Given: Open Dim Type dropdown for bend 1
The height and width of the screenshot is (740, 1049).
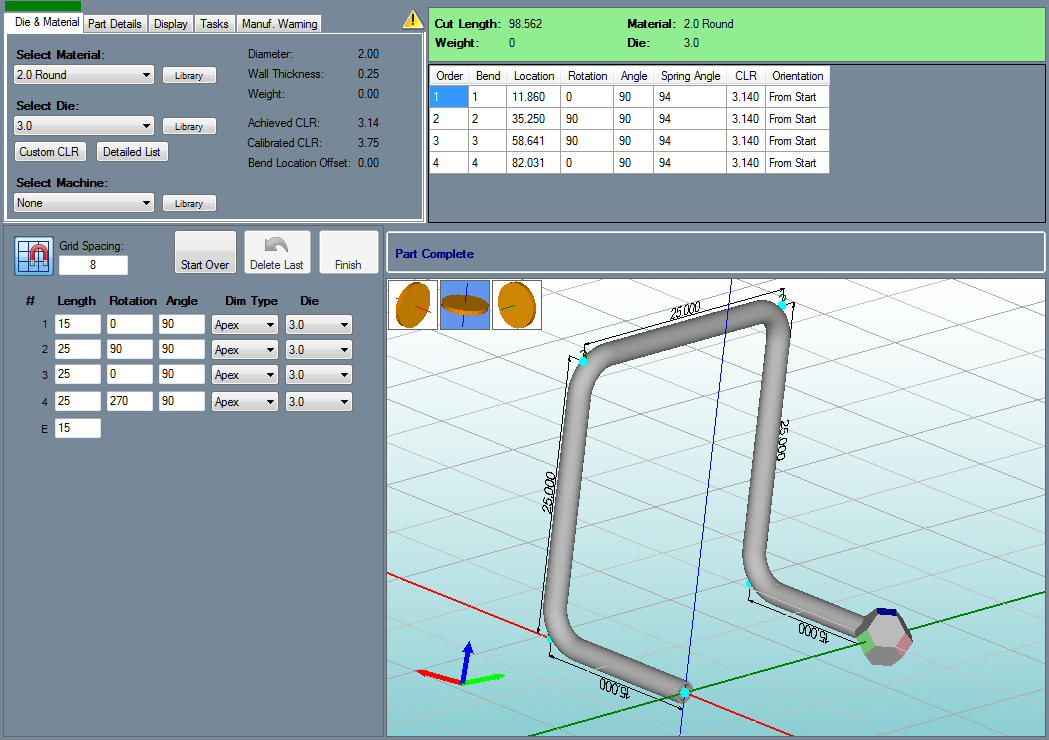Looking at the screenshot, I should [x=245, y=325].
